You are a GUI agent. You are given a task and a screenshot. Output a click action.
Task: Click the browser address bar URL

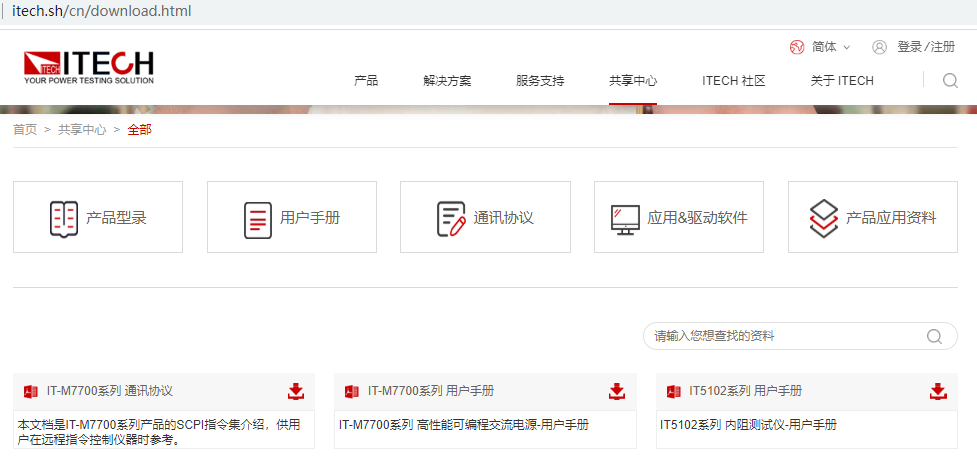[102, 11]
